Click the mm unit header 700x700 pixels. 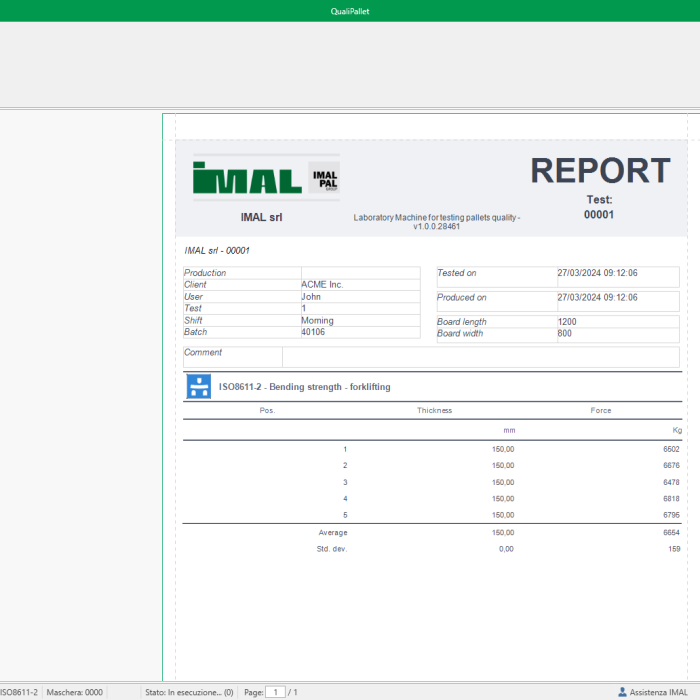(509, 430)
